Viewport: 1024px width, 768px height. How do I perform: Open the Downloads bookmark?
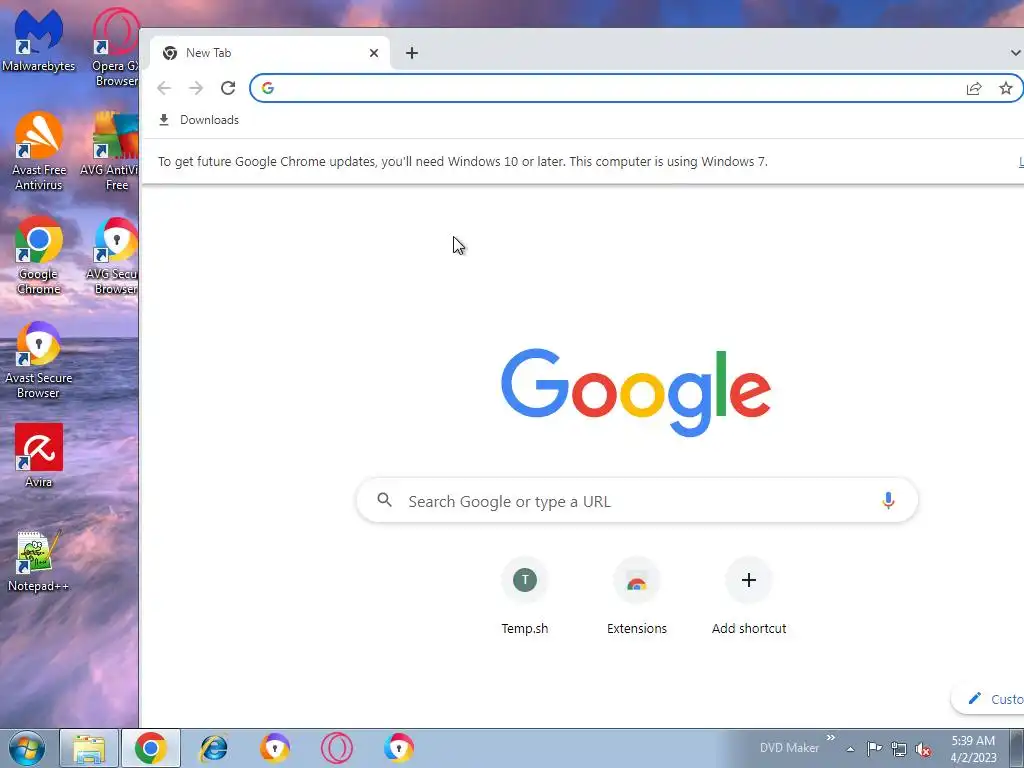(199, 120)
